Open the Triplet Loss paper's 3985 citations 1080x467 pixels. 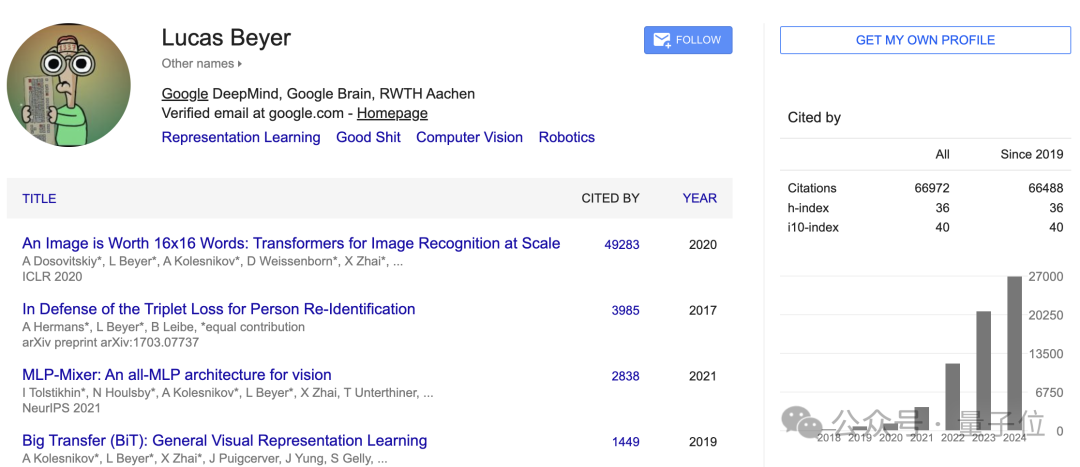[x=625, y=310]
